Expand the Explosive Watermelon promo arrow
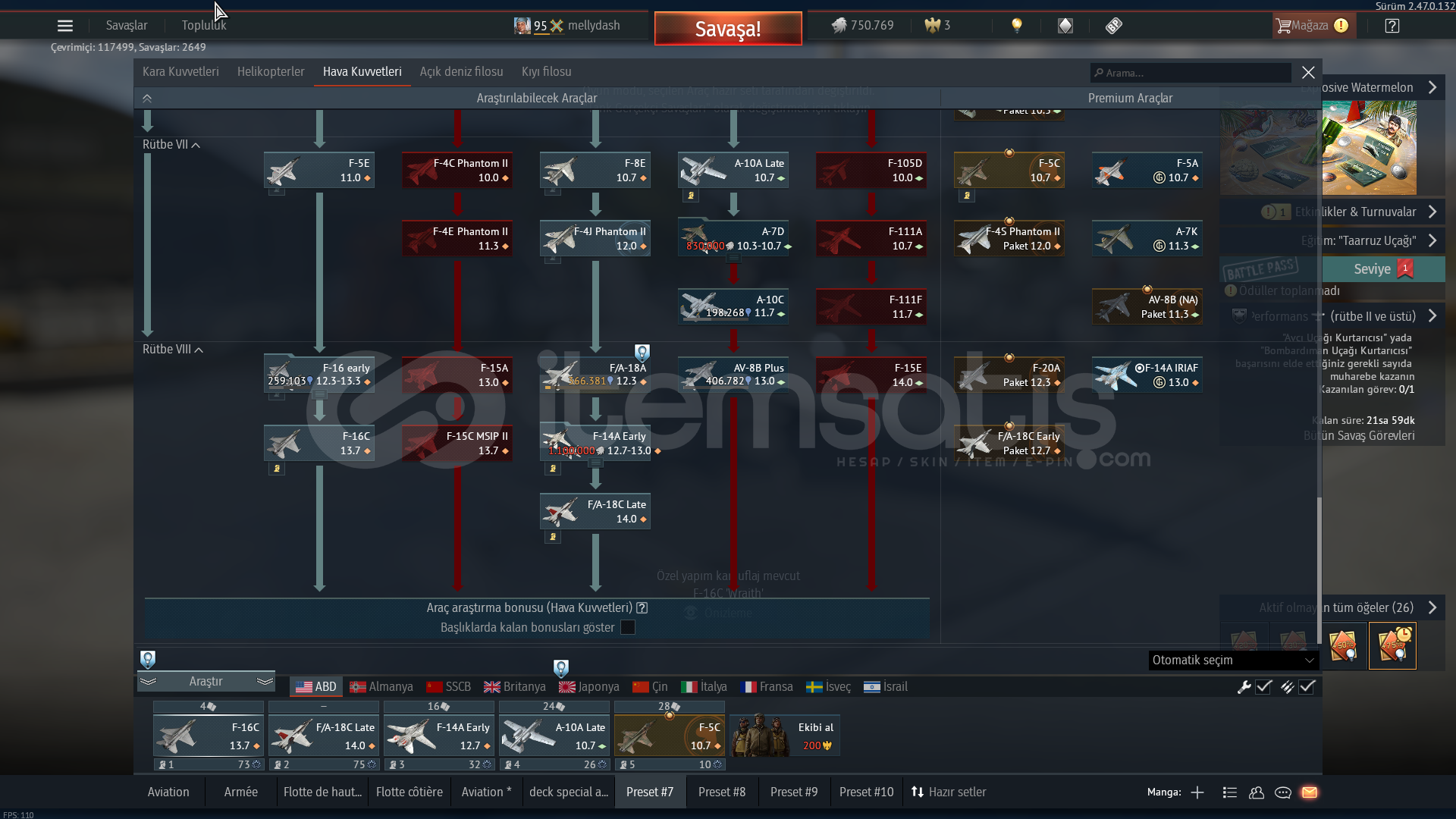This screenshot has width=1456, height=819. click(1432, 87)
